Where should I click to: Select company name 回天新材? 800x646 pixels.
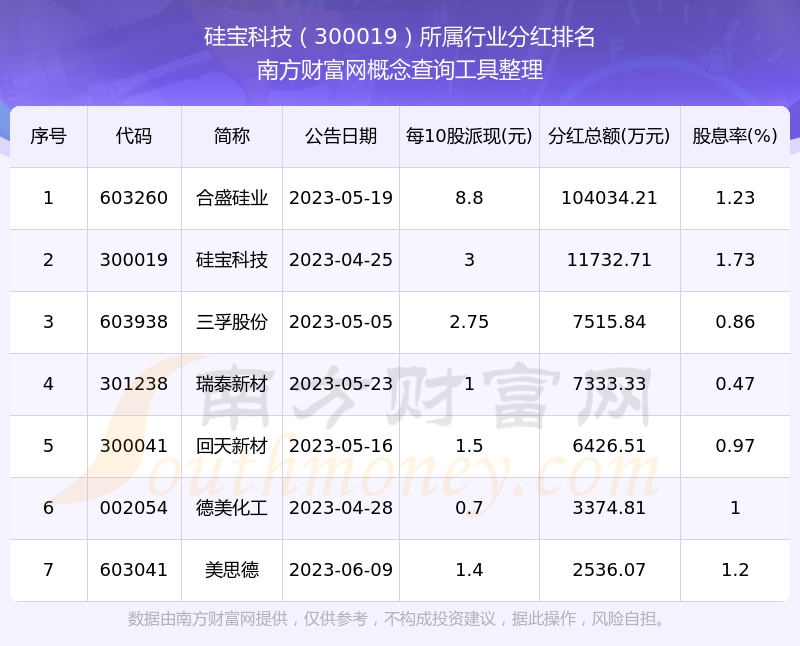click(x=232, y=446)
